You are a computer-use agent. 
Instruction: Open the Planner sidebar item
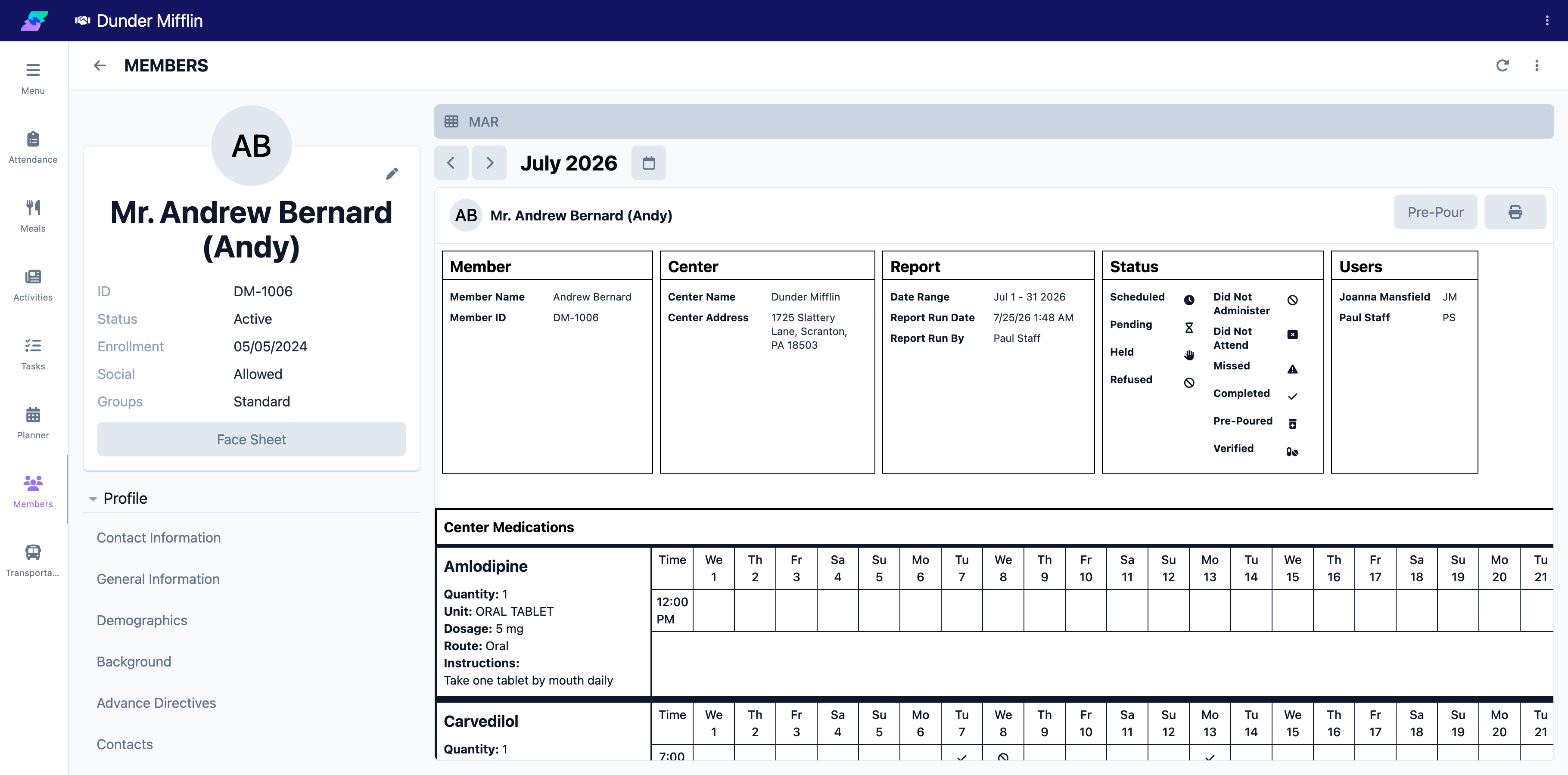pos(33,422)
